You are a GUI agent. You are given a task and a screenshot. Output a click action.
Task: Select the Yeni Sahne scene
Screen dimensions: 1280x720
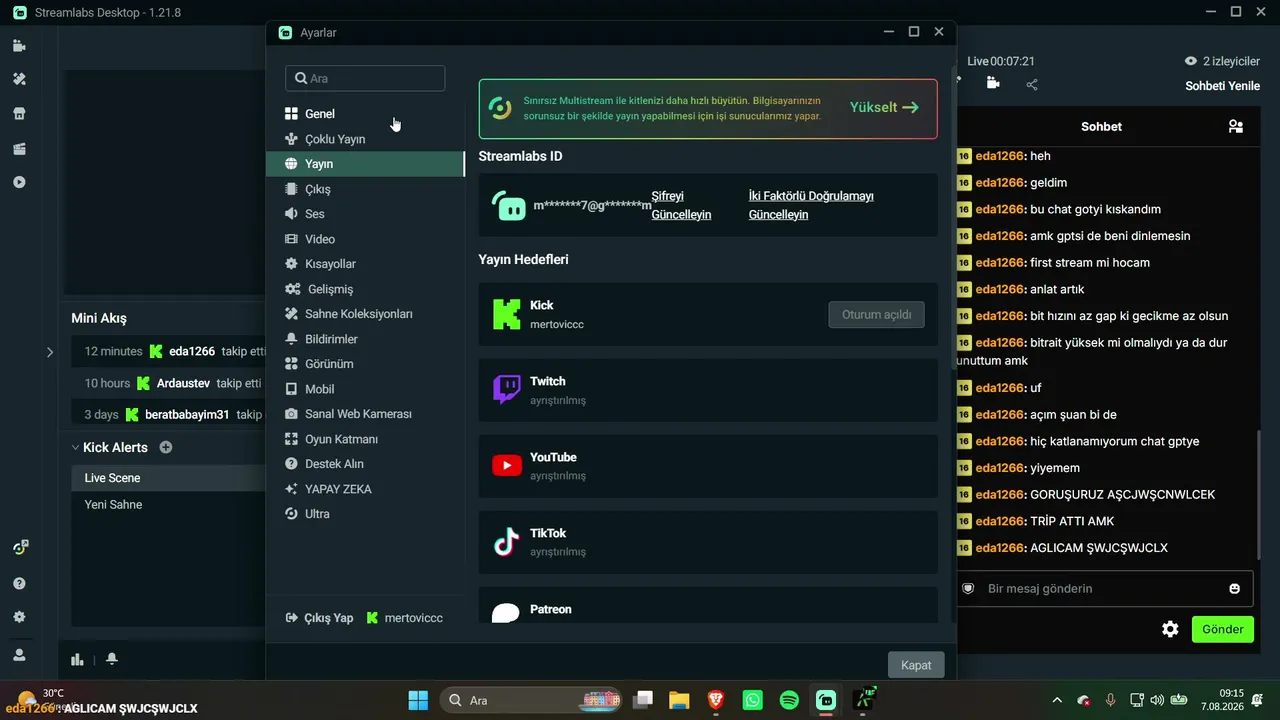coord(168,505)
